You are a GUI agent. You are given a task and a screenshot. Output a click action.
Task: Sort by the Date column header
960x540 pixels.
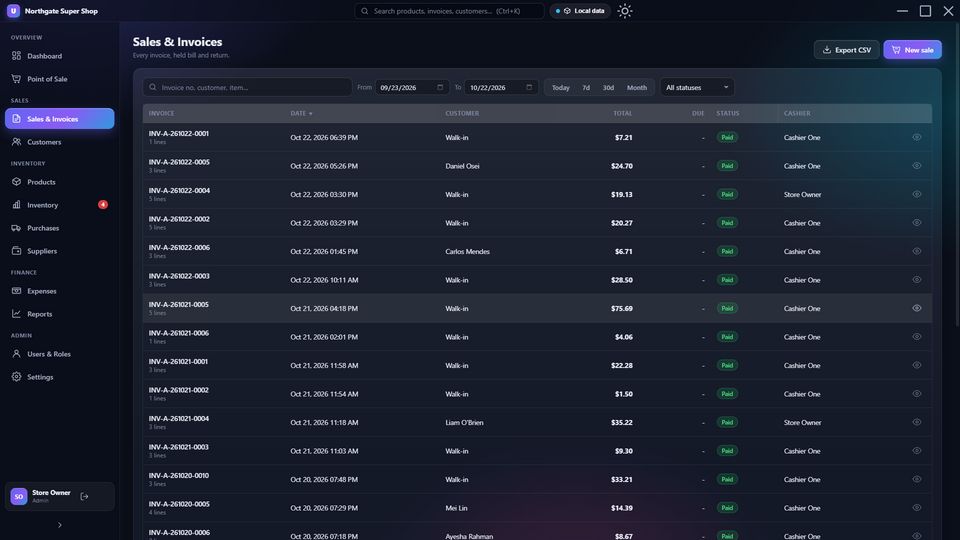301,113
